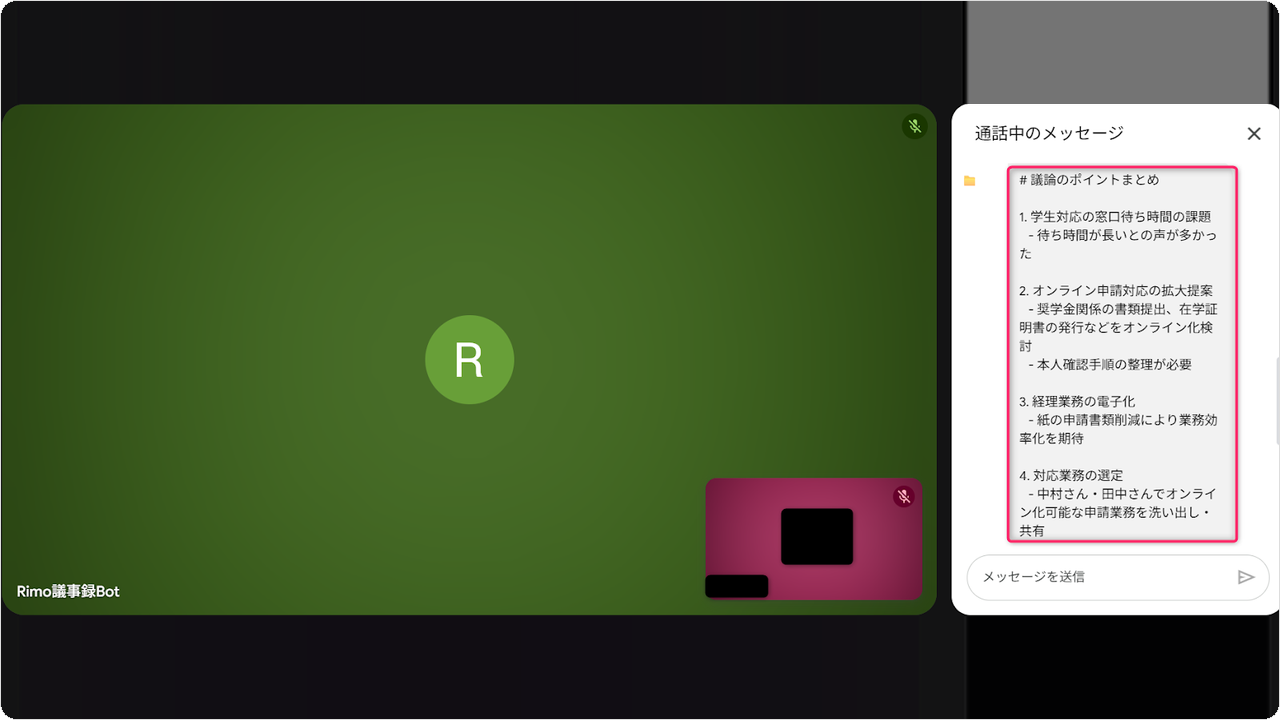The image size is (1280, 720).
Task: Click the line '4. 対応業務の選定'
Action: 1071,476
